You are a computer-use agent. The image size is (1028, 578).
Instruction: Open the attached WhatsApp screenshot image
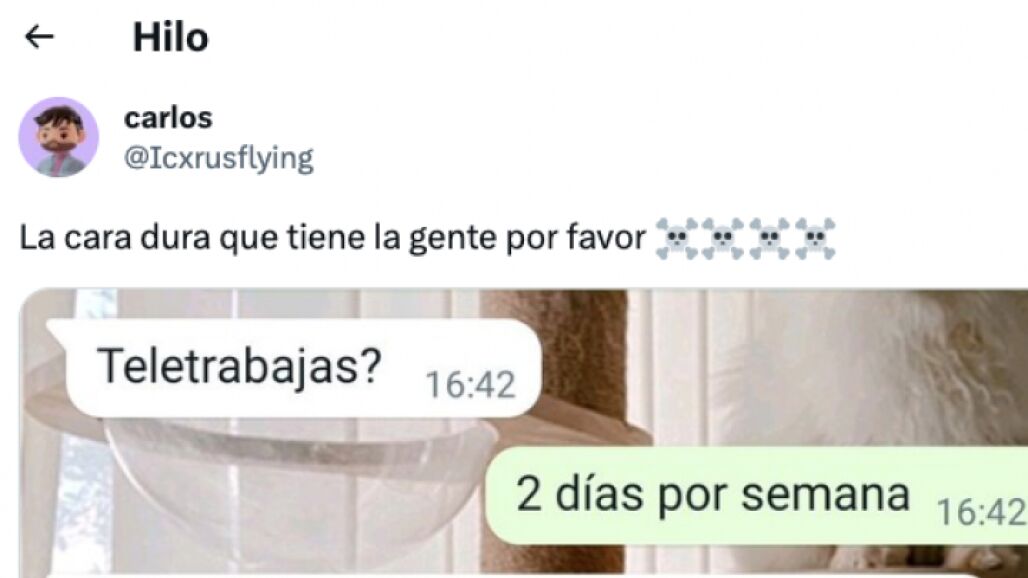(x=524, y=433)
